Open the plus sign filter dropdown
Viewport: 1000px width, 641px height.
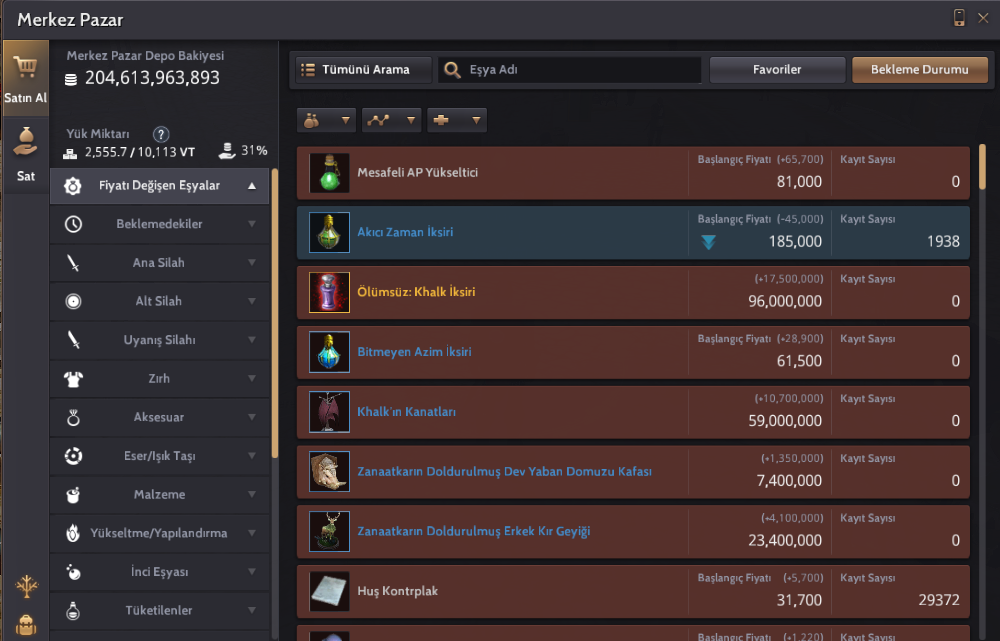click(x=456, y=120)
